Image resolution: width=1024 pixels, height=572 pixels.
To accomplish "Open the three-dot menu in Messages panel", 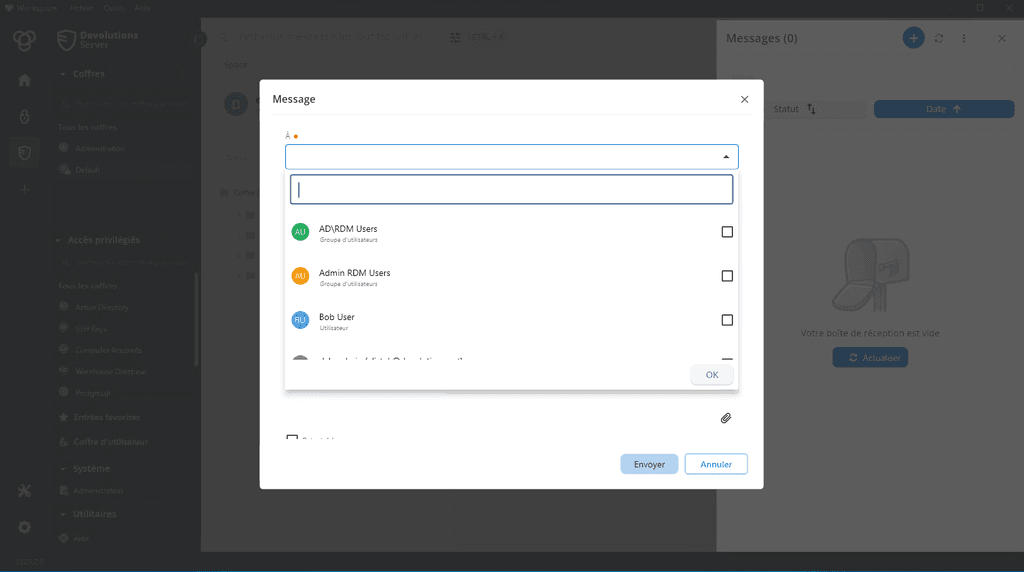I will [x=964, y=38].
